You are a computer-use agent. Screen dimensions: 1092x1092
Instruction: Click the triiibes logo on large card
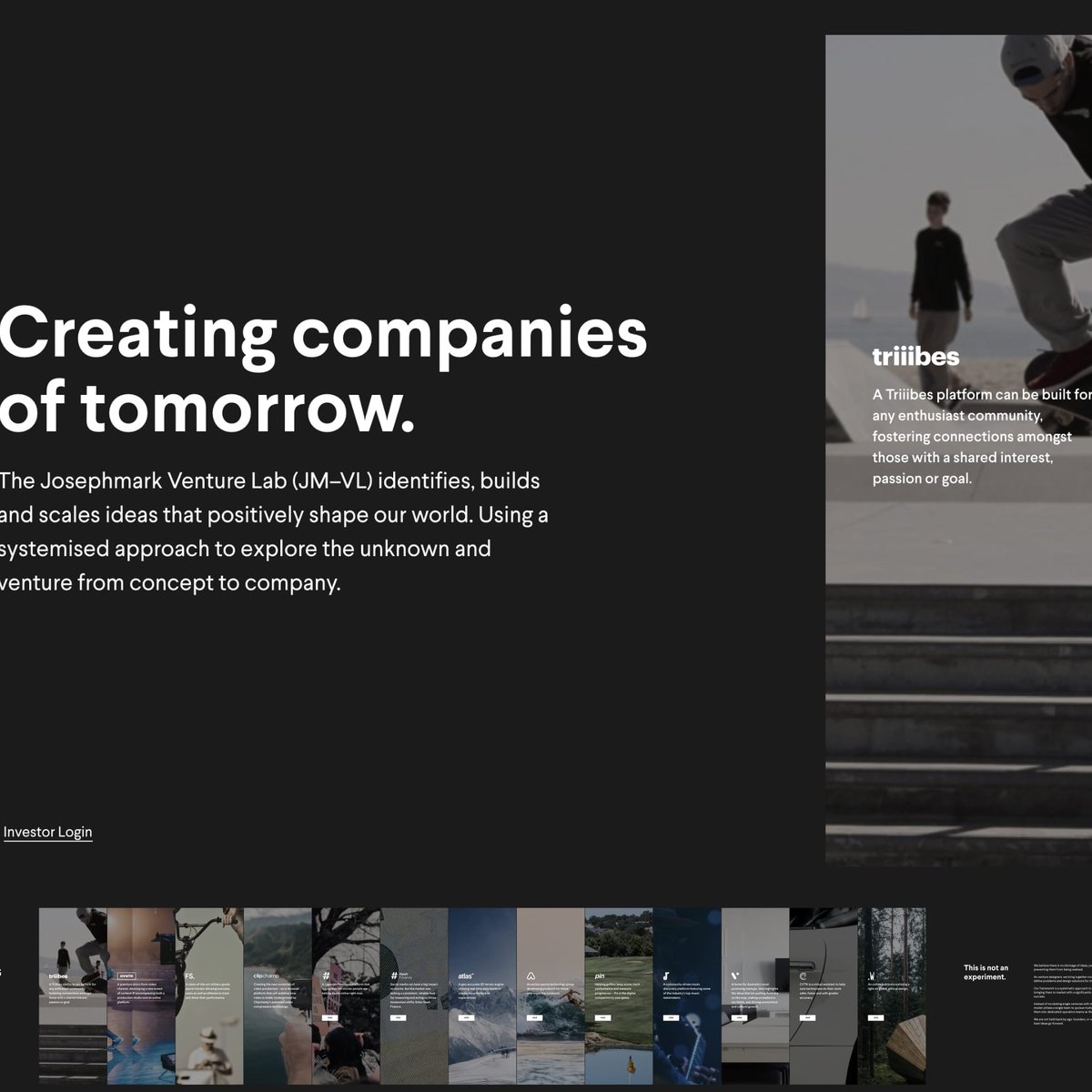915,358
